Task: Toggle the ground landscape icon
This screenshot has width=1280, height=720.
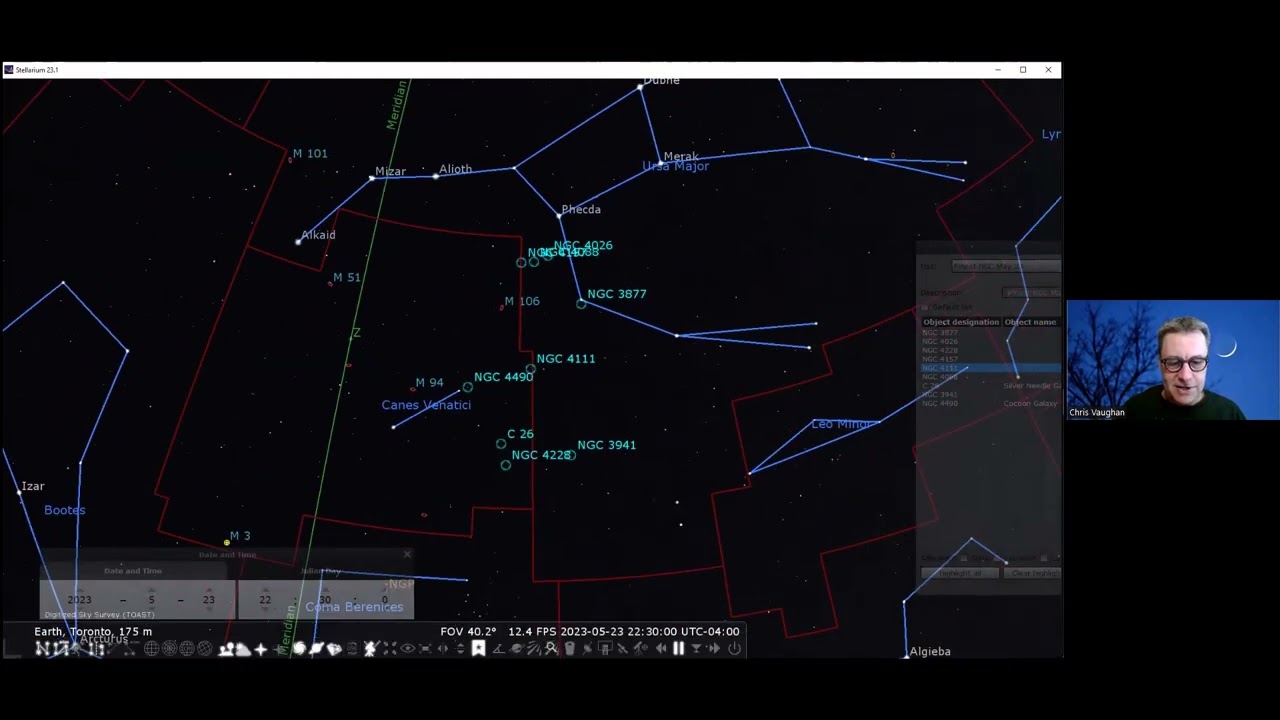Action: [226, 648]
